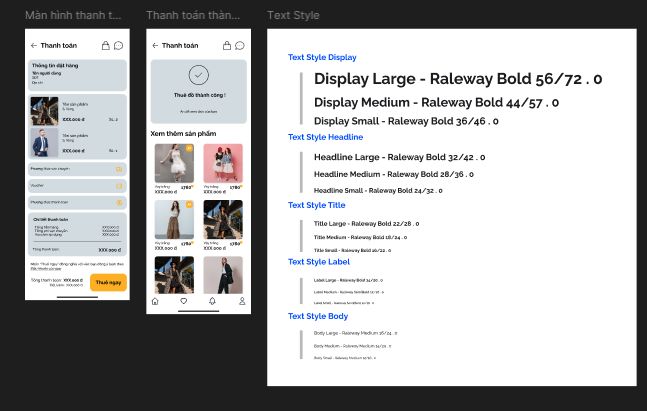Click the 'Xem thêm sản phẩm' heading
Screen dimensions: 647x411
pos(183,134)
